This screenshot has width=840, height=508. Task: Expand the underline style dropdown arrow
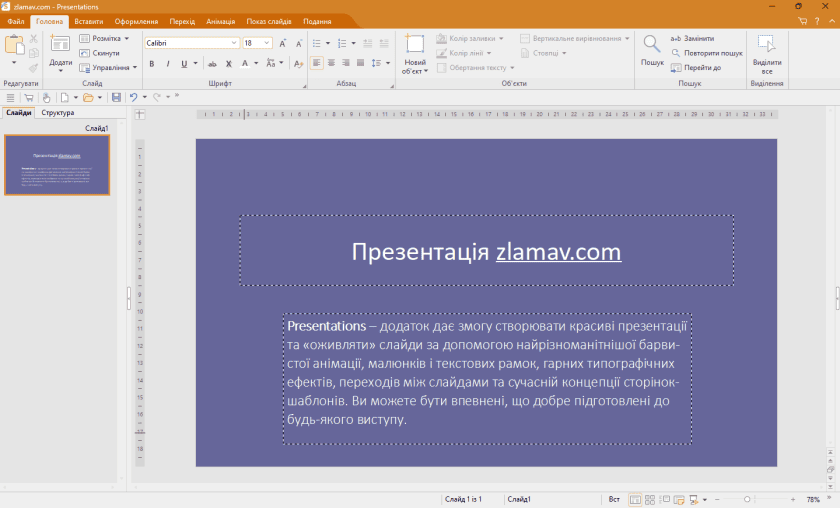[196, 64]
